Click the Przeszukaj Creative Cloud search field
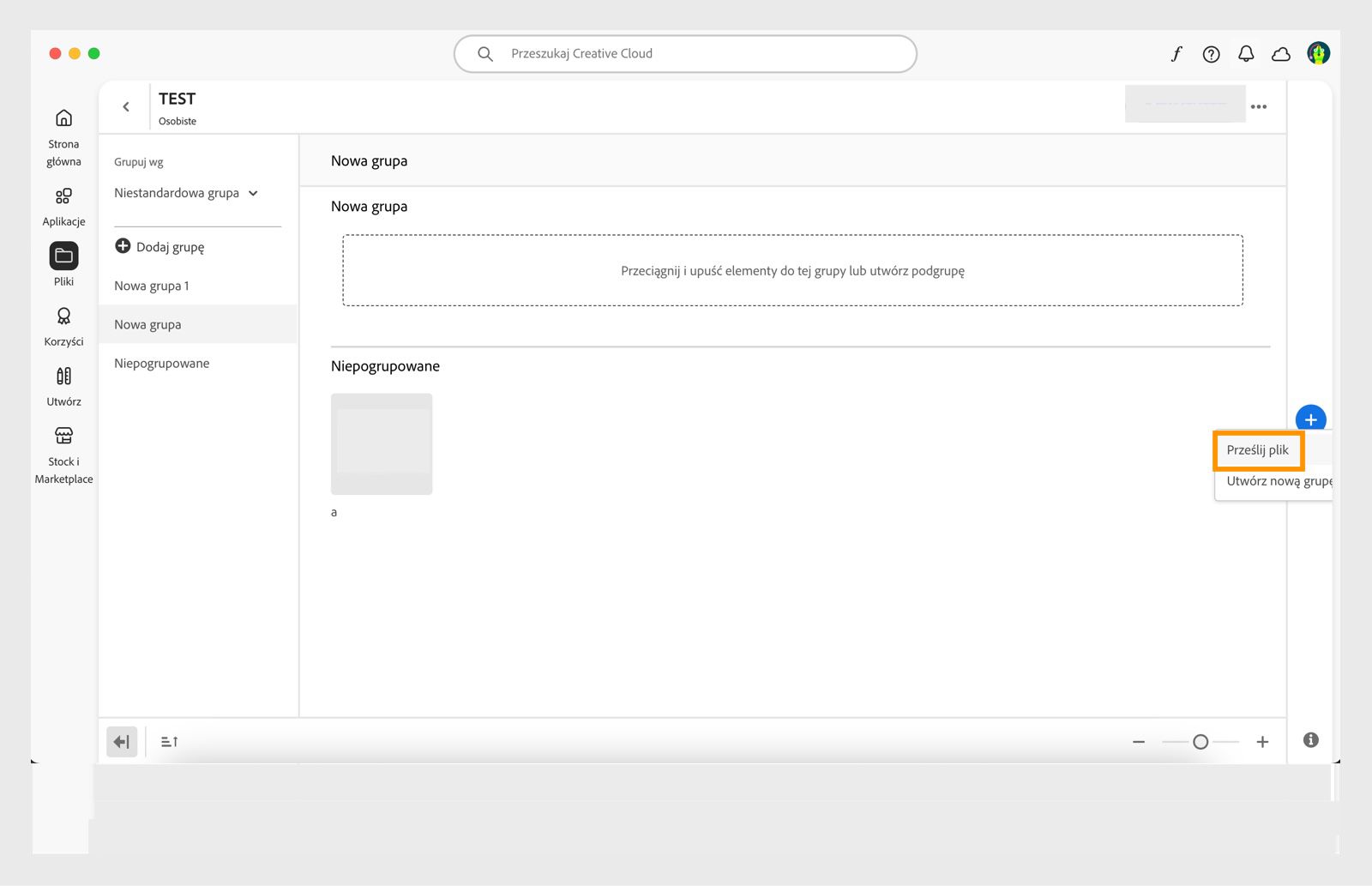Screen dimensions: 1372x886 [x=685, y=54]
